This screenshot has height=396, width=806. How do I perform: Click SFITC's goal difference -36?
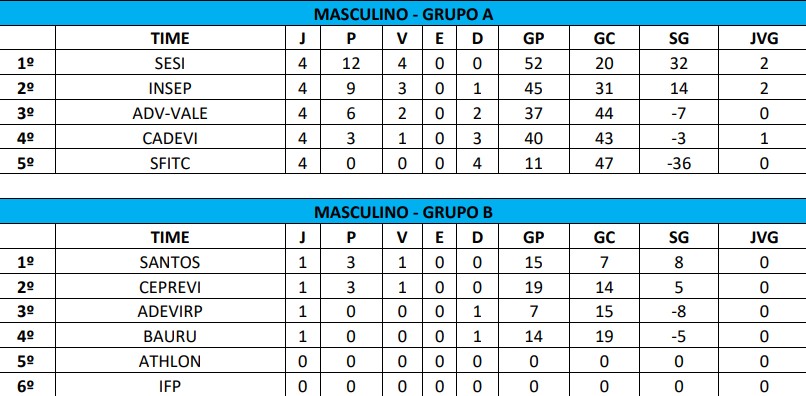point(679,163)
